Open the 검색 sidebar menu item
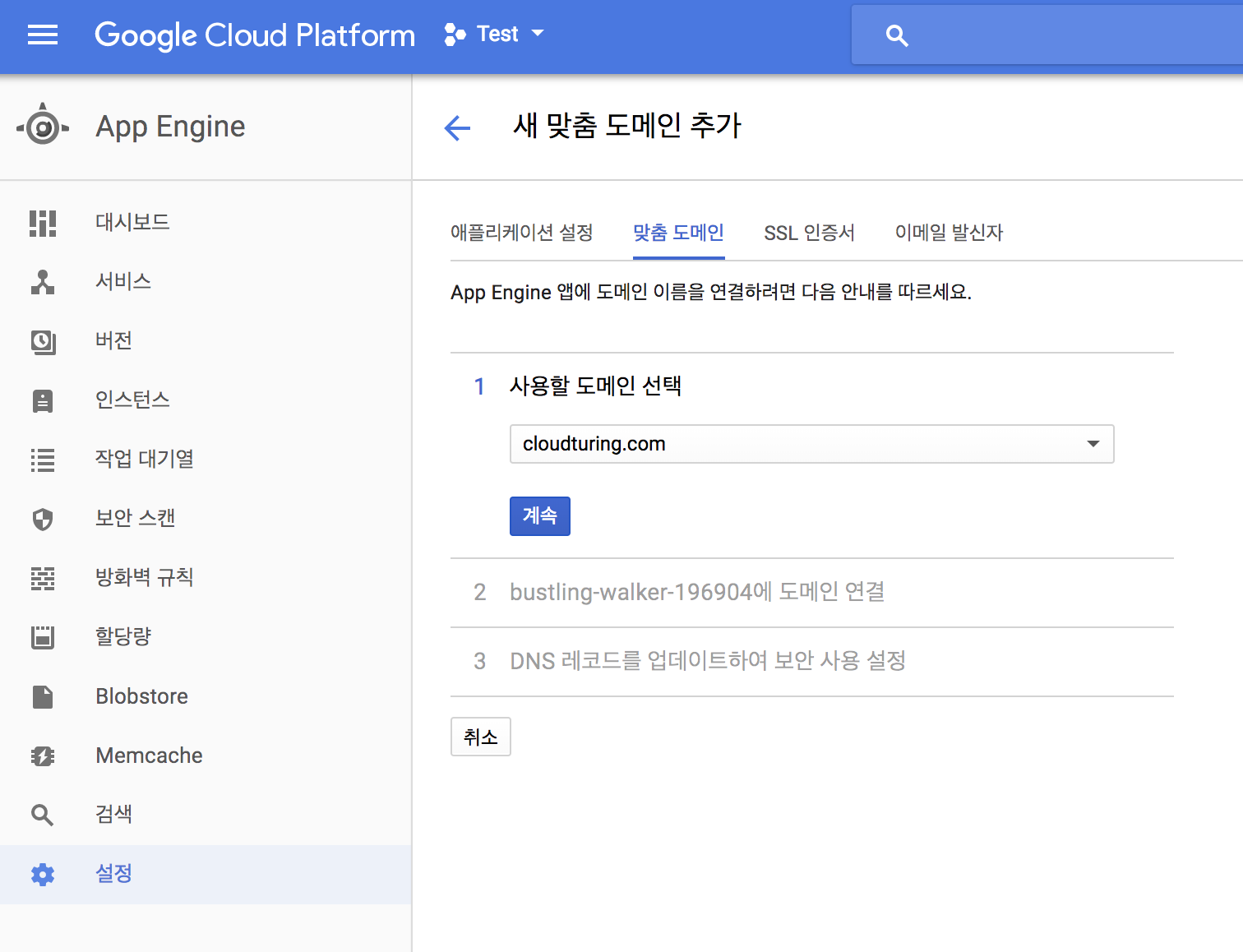 click(206, 814)
